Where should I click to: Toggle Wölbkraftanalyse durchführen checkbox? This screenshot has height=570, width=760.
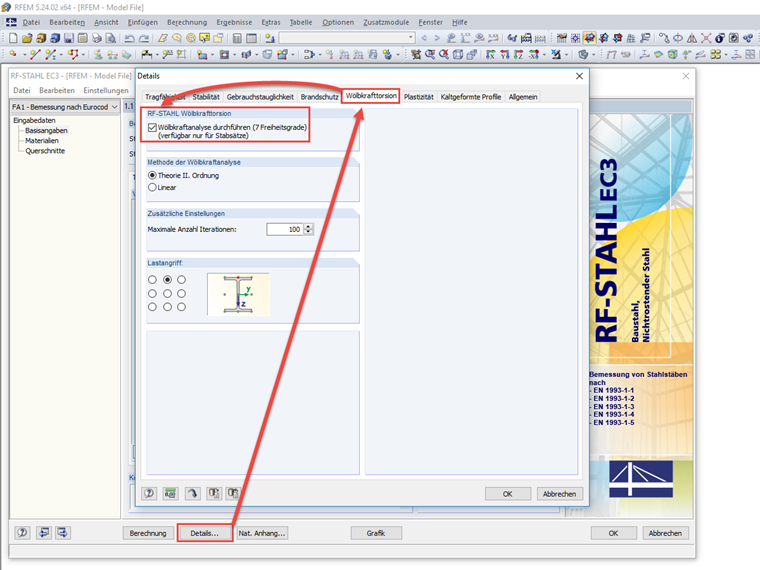coord(152,127)
